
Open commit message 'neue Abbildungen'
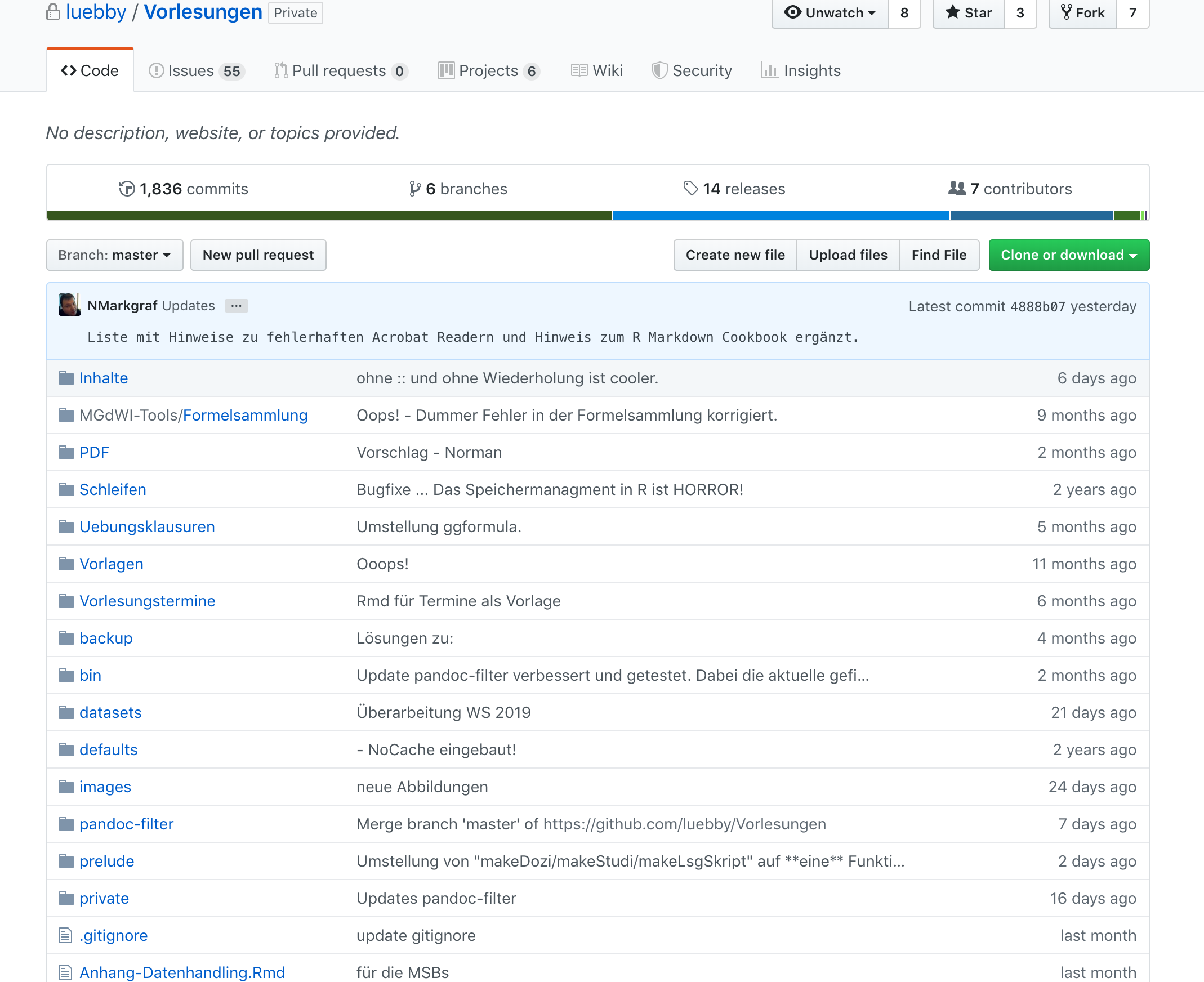[x=422, y=787]
